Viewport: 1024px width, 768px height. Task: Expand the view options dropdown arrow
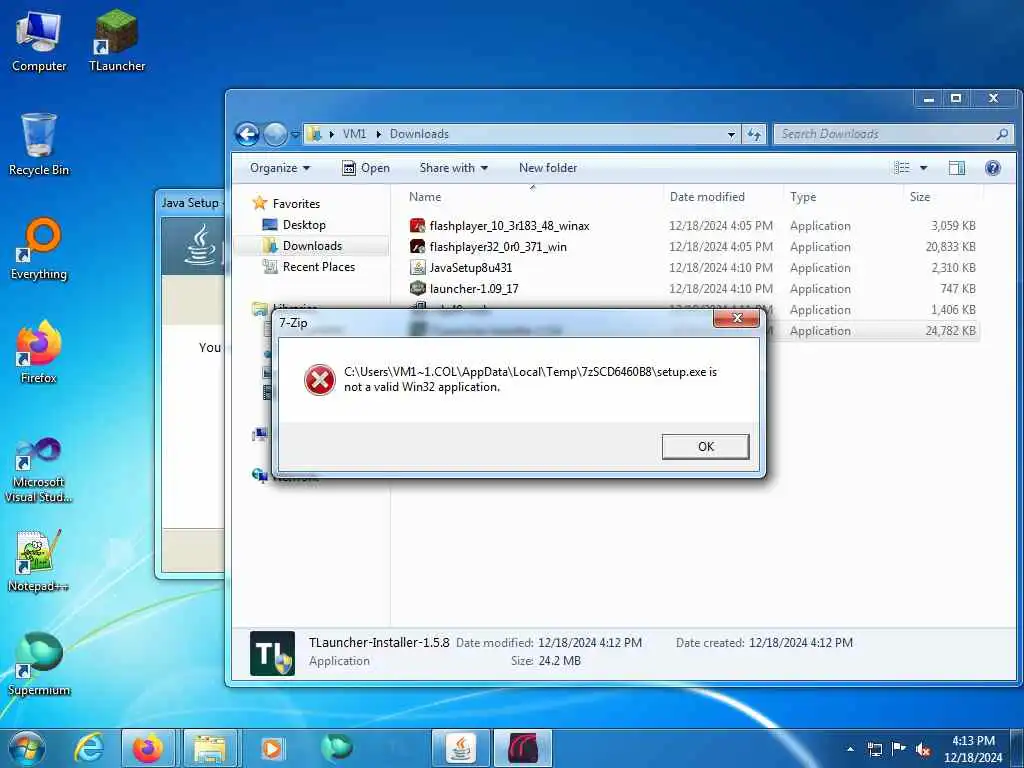(x=923, y=168)
